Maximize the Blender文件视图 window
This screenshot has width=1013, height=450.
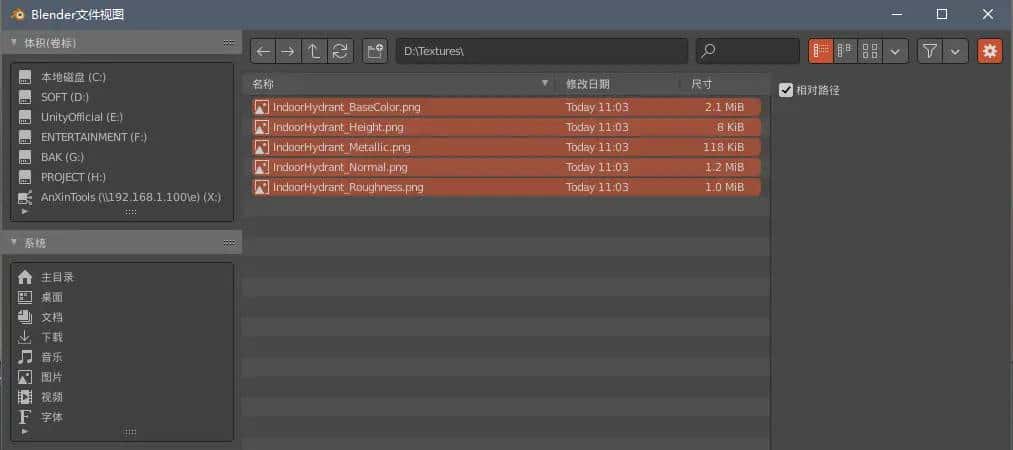tap(942, 14)
